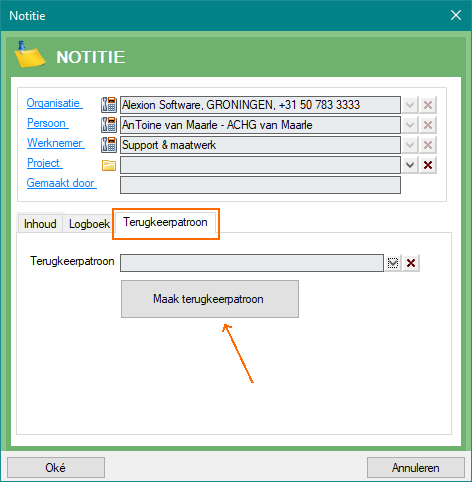Clear the Organisatie field with its X
Image resolution: width=472 pixels, height=482 pixels.
pos(428,105)
